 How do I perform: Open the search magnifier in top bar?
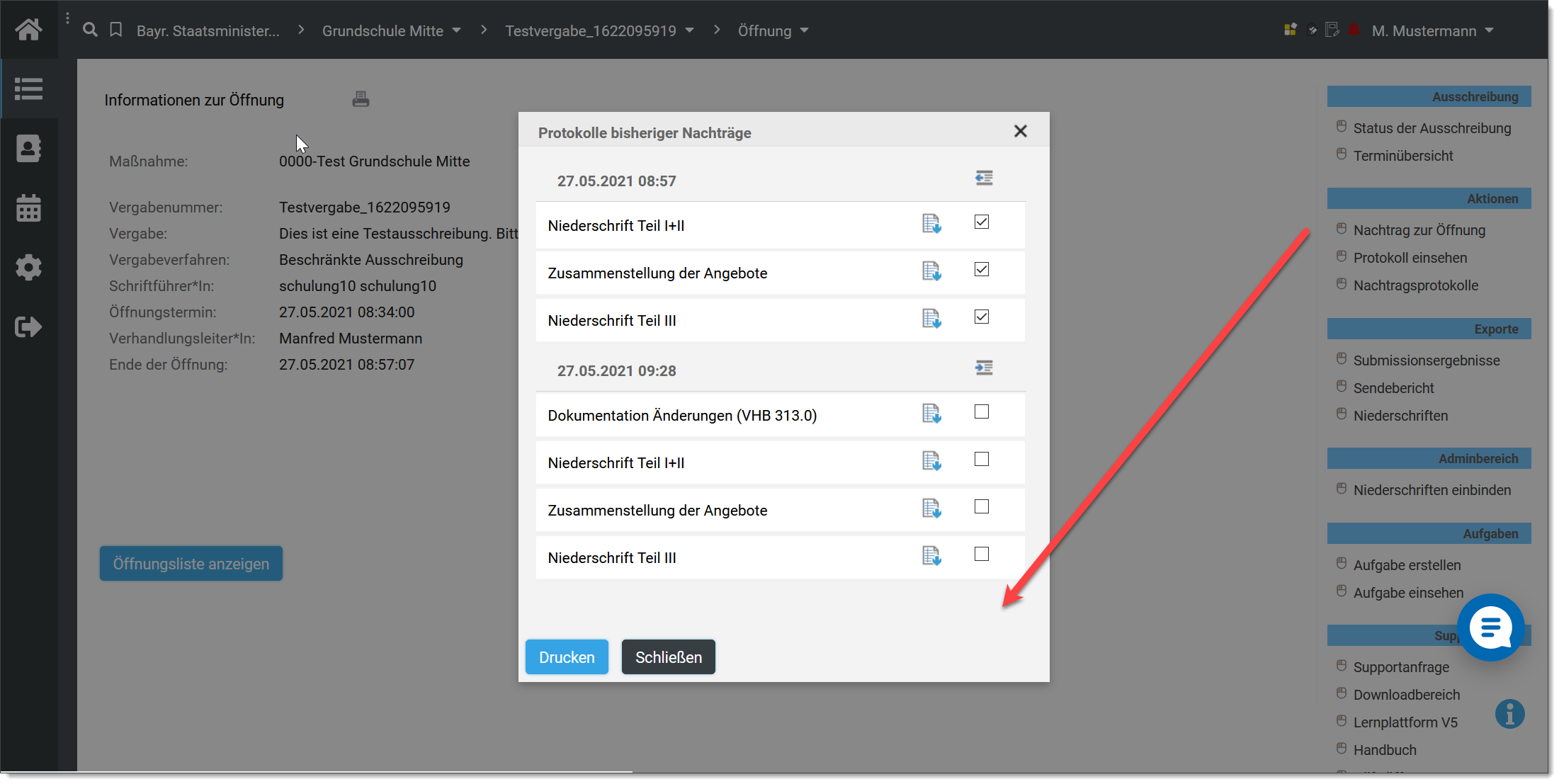(x=90, y=30)
